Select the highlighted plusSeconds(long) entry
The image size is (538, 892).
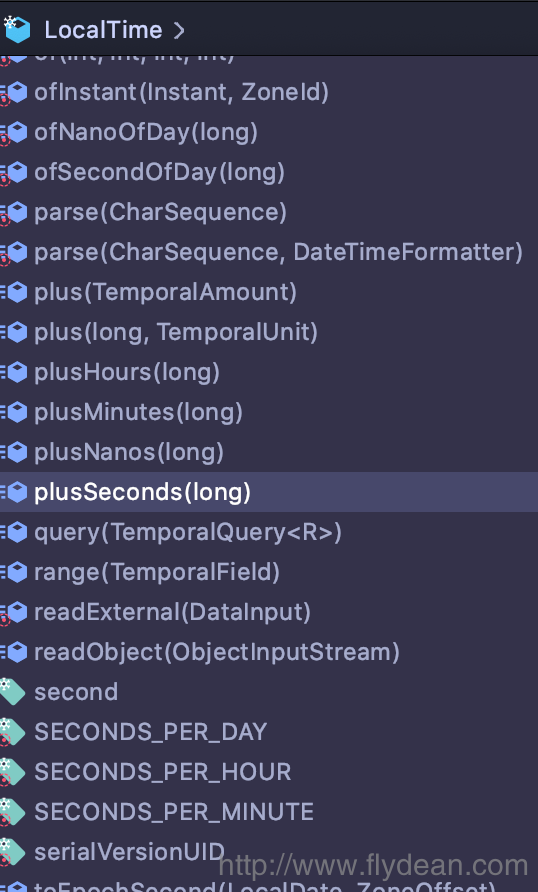coord(269,492)
